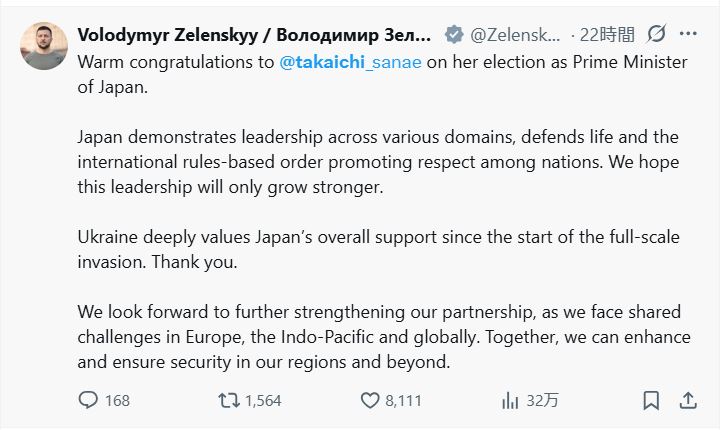722x430 pixels.
Task: Click the 32万 views count
Action: coord(542,400)
